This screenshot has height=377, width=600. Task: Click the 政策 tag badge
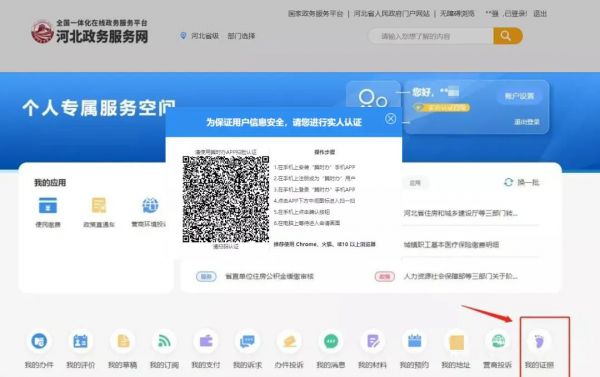(385, 276)
